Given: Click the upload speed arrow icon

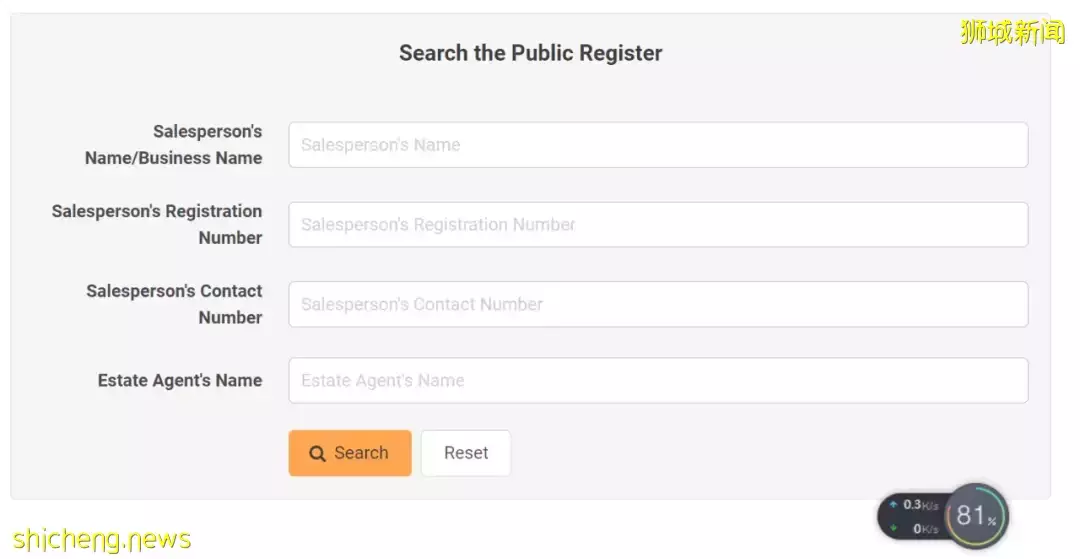Looking at the screenshot, I should point(893,505).
